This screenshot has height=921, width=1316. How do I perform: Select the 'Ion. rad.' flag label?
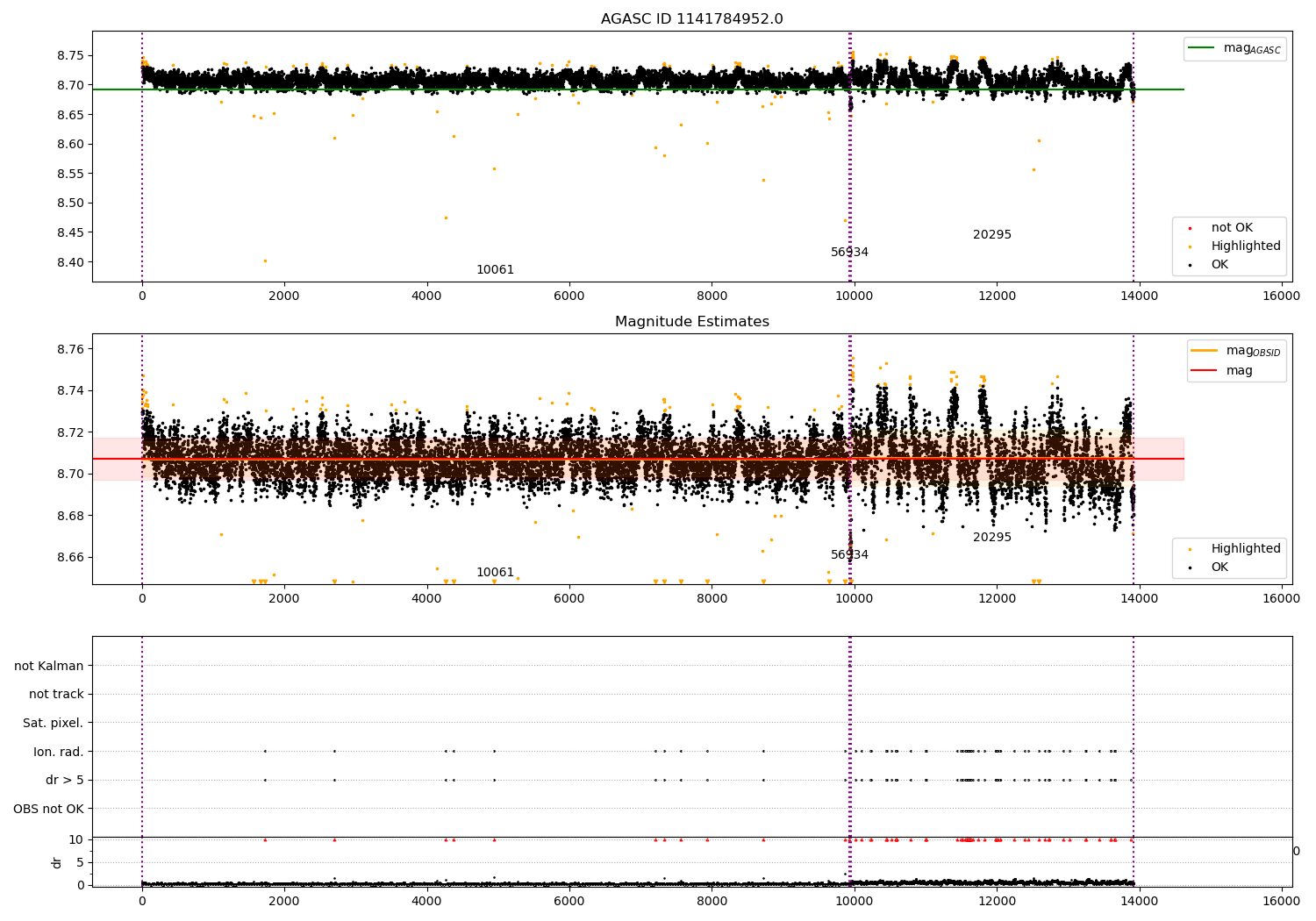[58, 752]
